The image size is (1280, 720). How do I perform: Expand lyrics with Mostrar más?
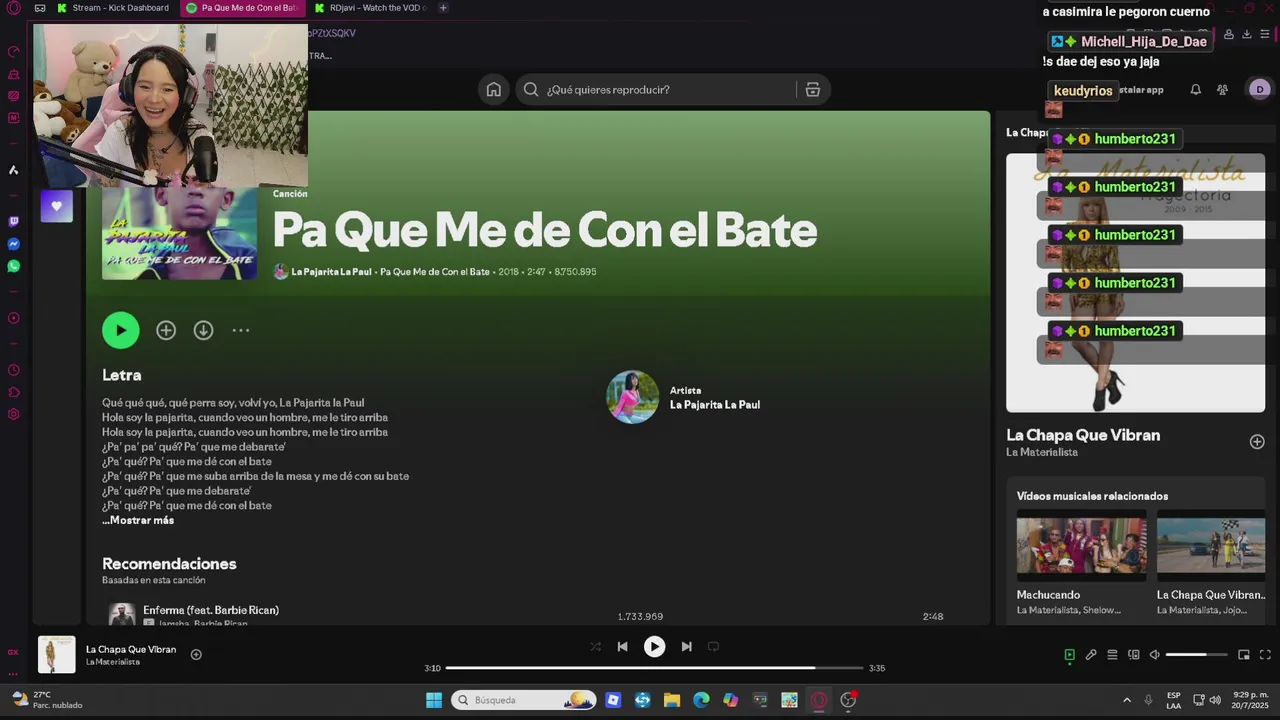click(x=138, y=520)
